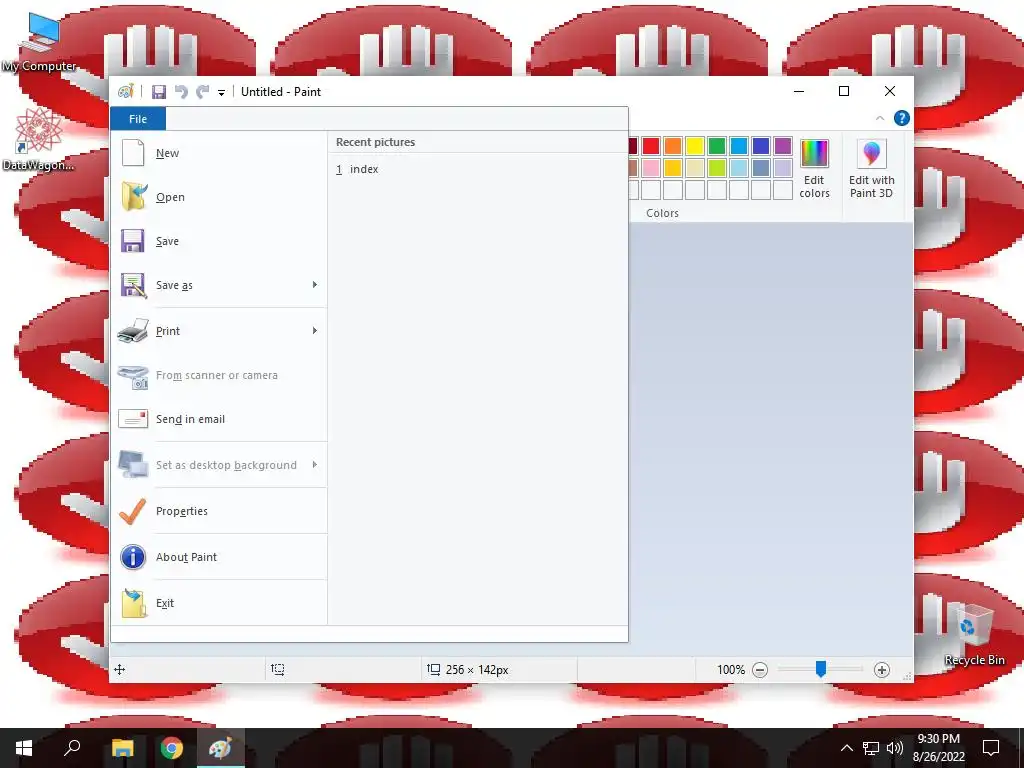This screenshot has width=1024, height=768.
Task: Expand Set as desktop background submenu arrow
Action: 315,465
